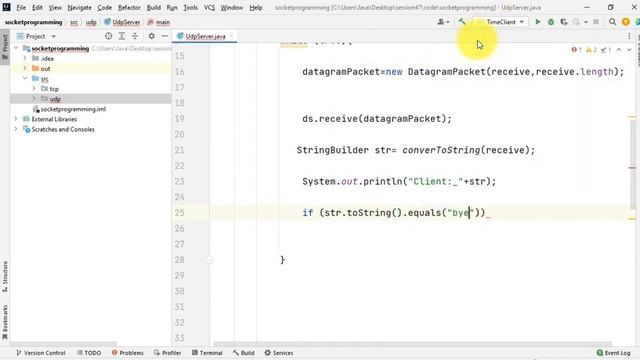This screenshot has height=360, width=640.
Task: Open the TODO tool window
Action: pyautogui.click(x=89, y=353)
